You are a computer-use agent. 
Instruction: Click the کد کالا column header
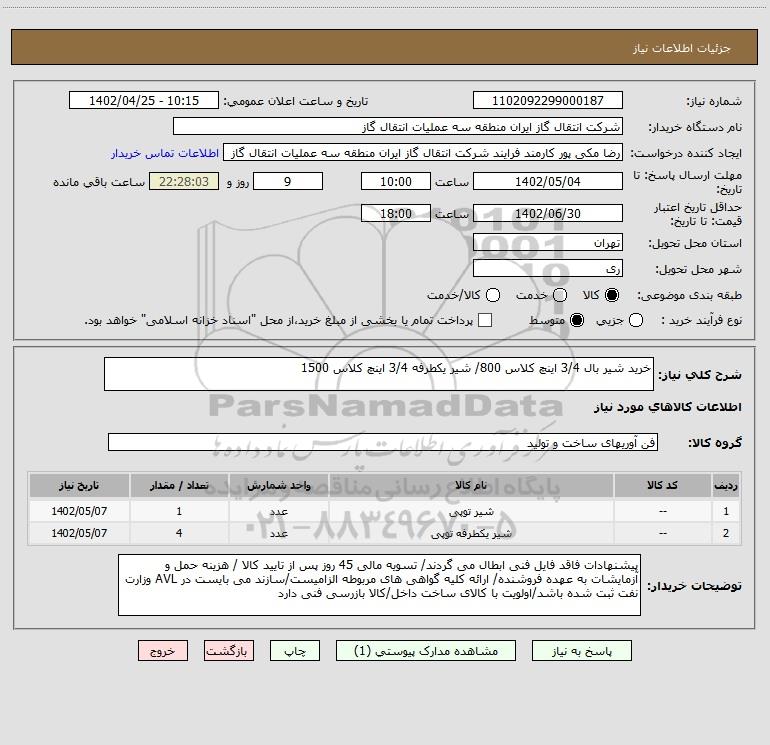(662, 485)
